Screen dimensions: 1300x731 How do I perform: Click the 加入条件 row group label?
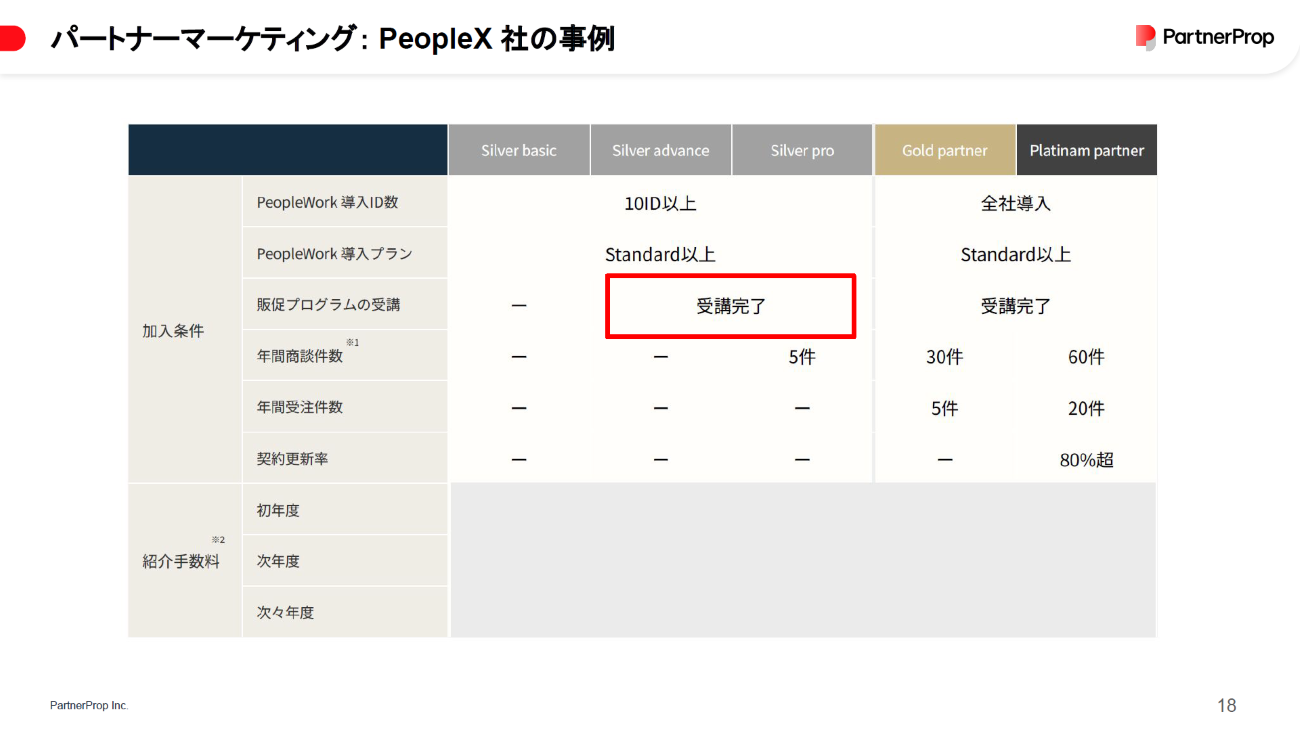click(173, 331)
